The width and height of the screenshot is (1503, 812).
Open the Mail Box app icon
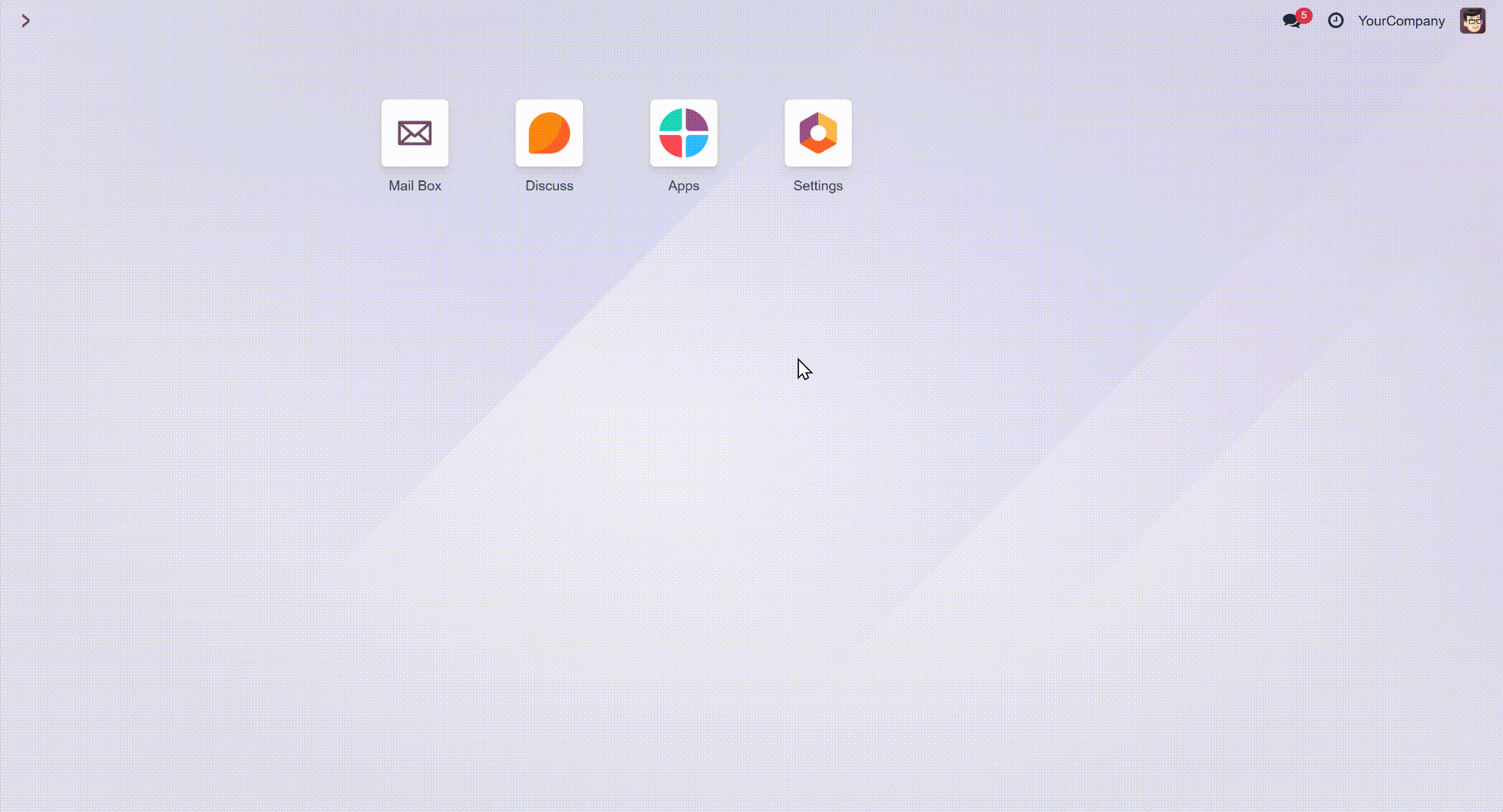click(x=415, y=133)
